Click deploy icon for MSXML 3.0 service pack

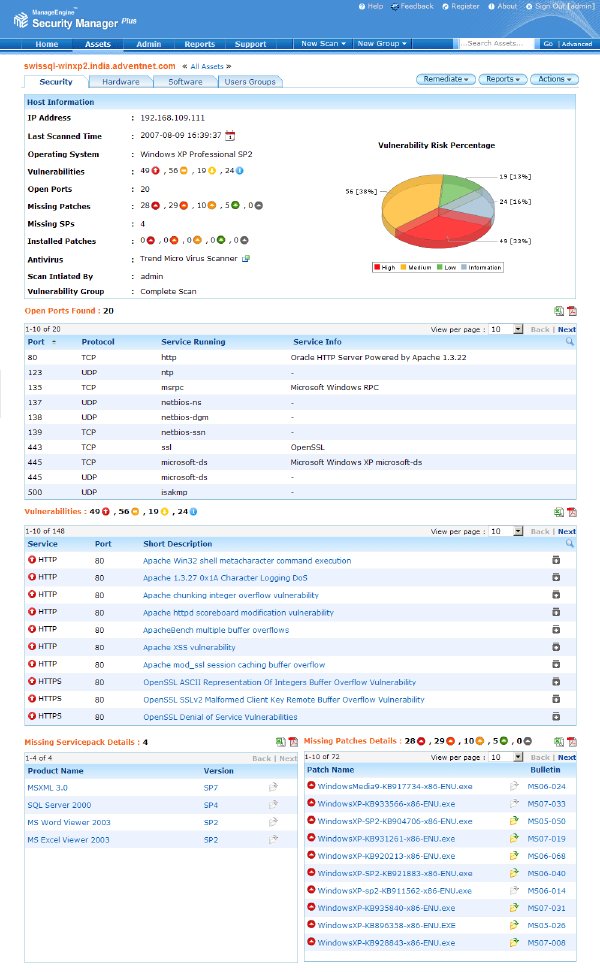pos(273,787)
